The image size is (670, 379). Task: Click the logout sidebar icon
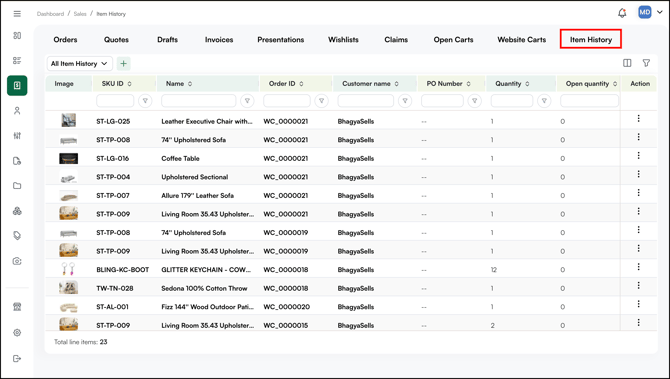(x=17, y=358)
